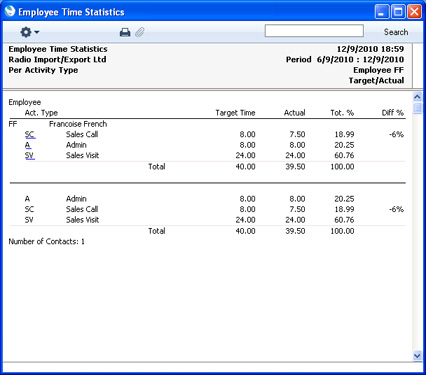The height and width of the screenshot is (375, 426).
Task: Select 100.00 in the summary Total row
Action: (342, 231)
